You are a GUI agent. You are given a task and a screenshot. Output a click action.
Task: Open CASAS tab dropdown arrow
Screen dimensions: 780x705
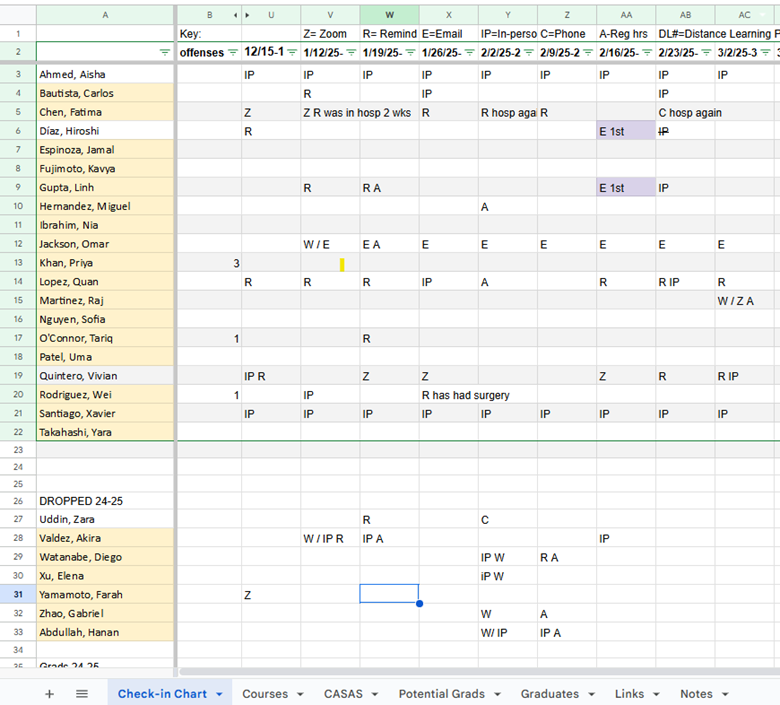(375, 694)
